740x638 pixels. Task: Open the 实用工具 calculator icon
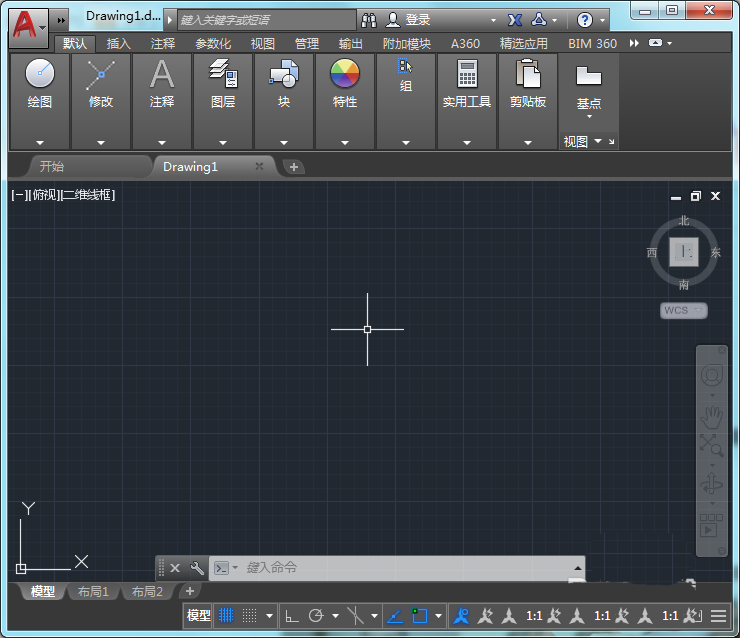click(x=467, y=74)
